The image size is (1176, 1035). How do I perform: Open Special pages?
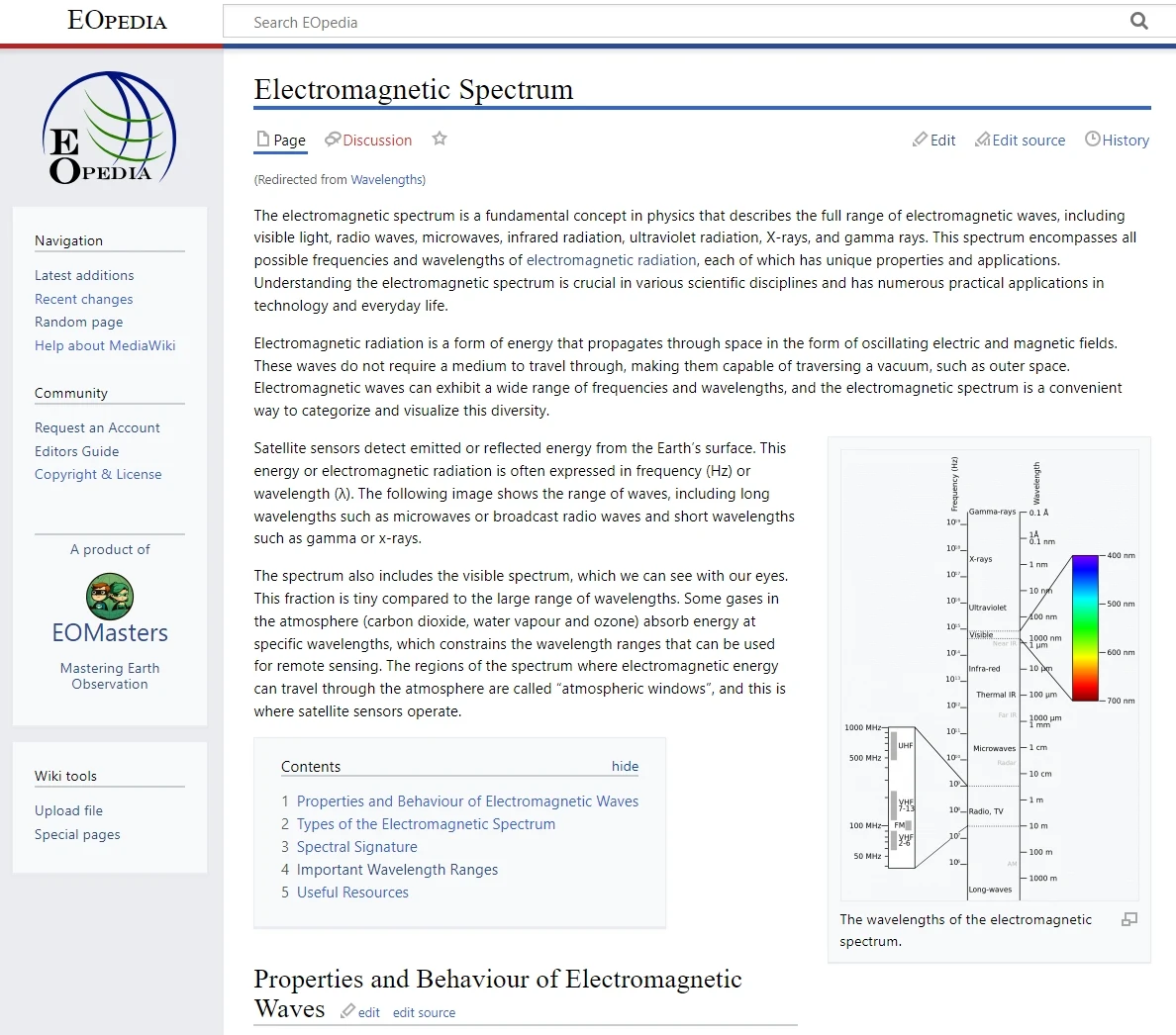pyautogui.click(x=77, y=834)
